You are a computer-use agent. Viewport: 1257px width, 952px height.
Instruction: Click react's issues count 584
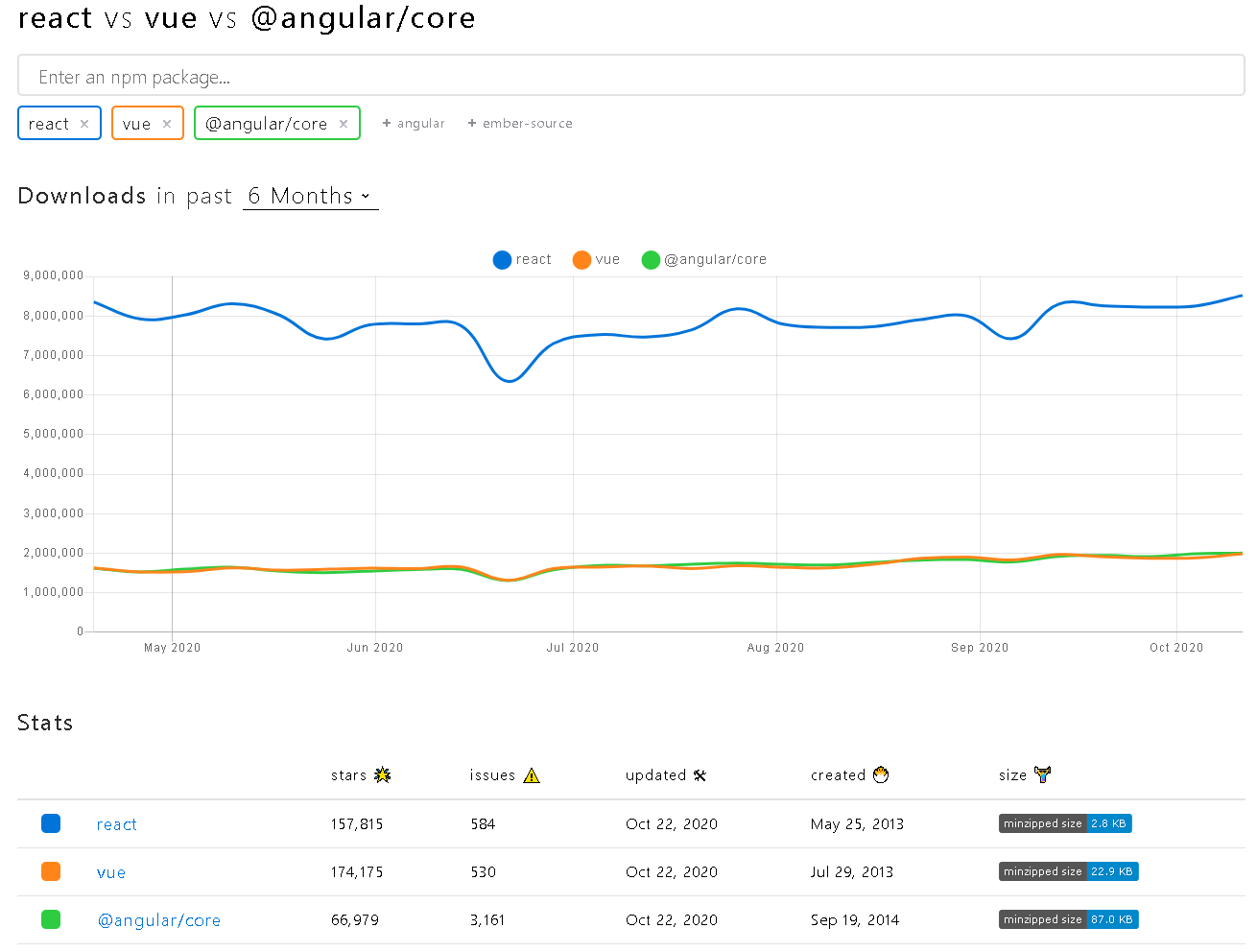point(483,824)
